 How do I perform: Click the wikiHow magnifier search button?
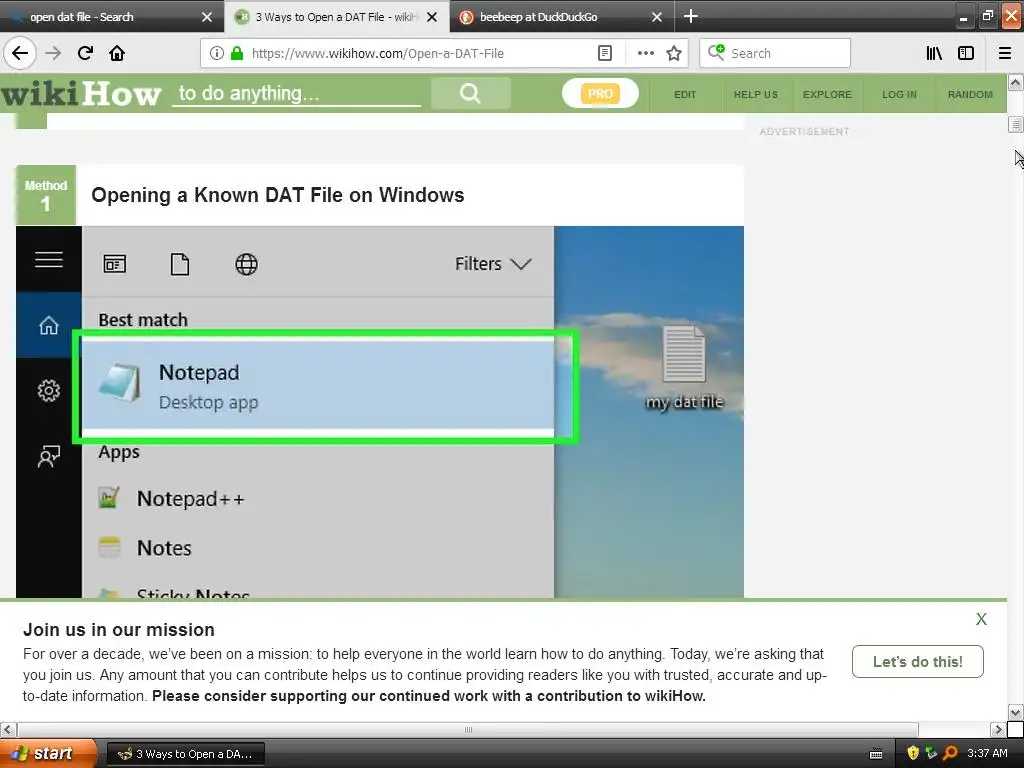pos(470,93)
